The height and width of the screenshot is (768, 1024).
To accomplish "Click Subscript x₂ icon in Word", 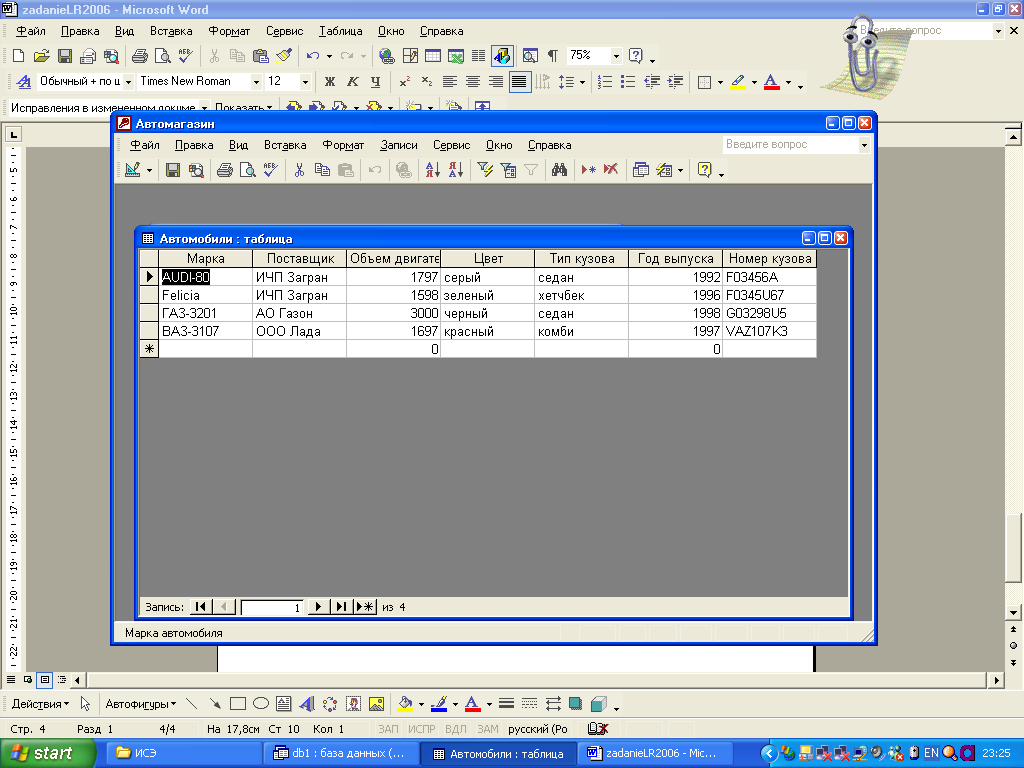I will [426, 82].
